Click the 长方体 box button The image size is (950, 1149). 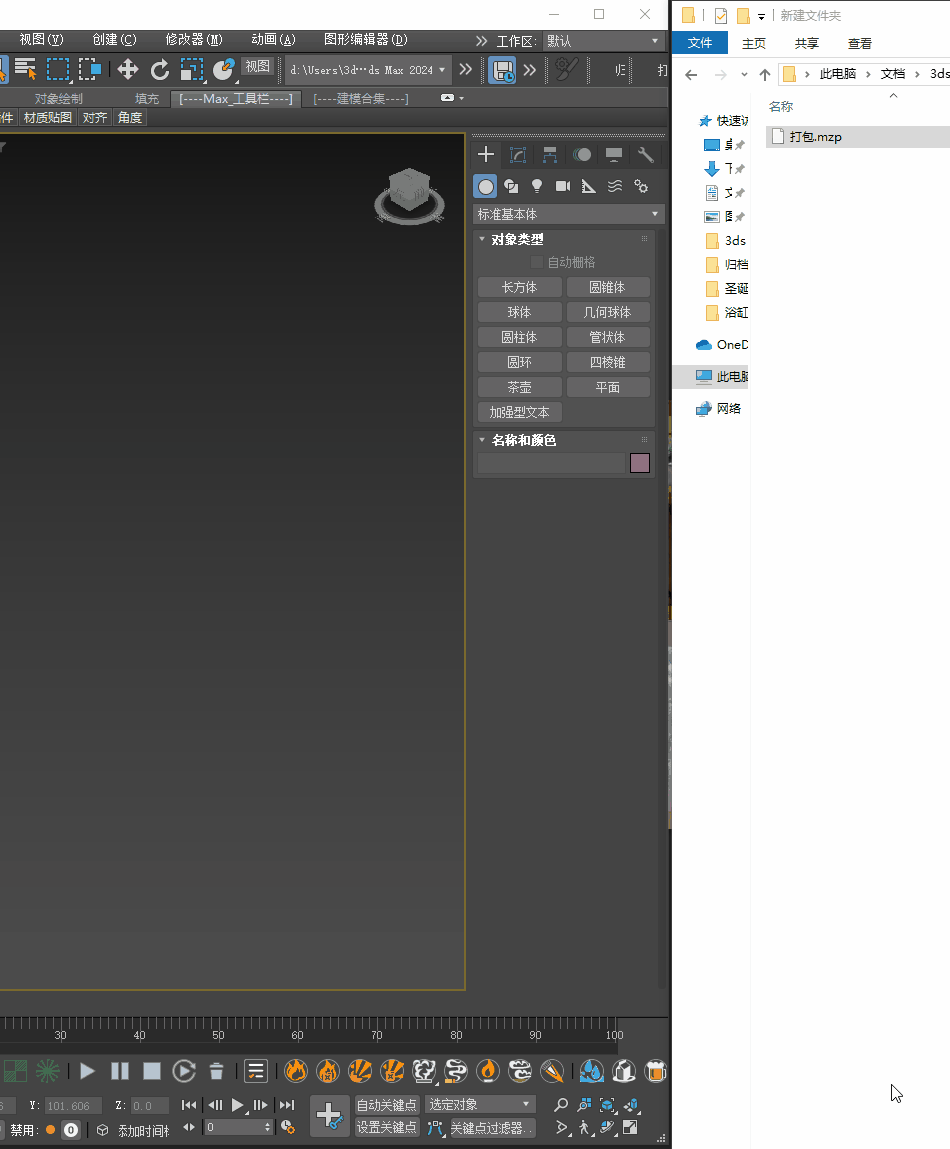[x=519, y=287]
